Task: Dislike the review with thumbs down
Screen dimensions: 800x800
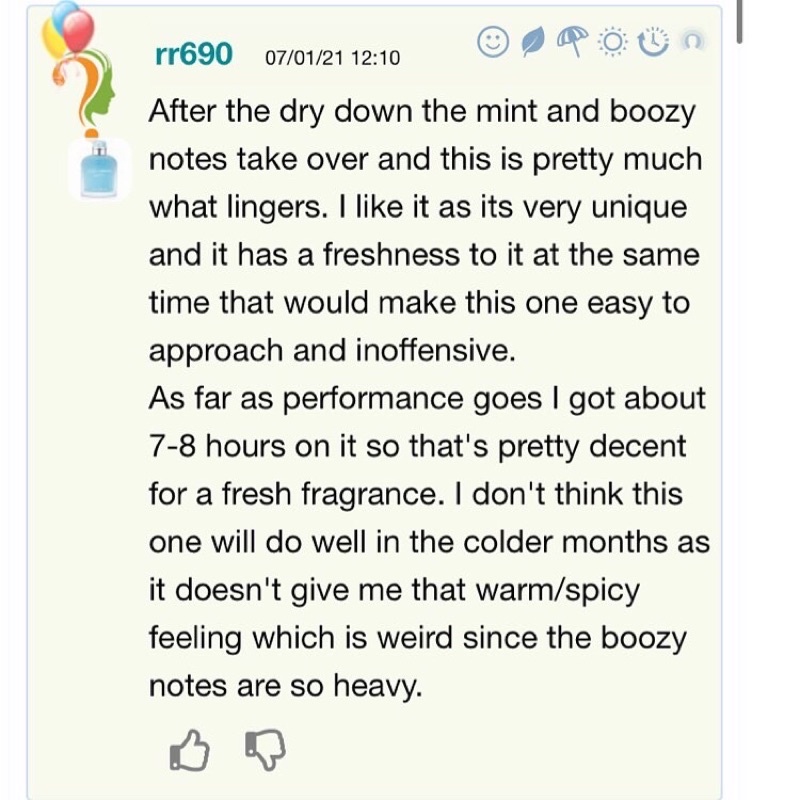Action: (x=265, y=749)
